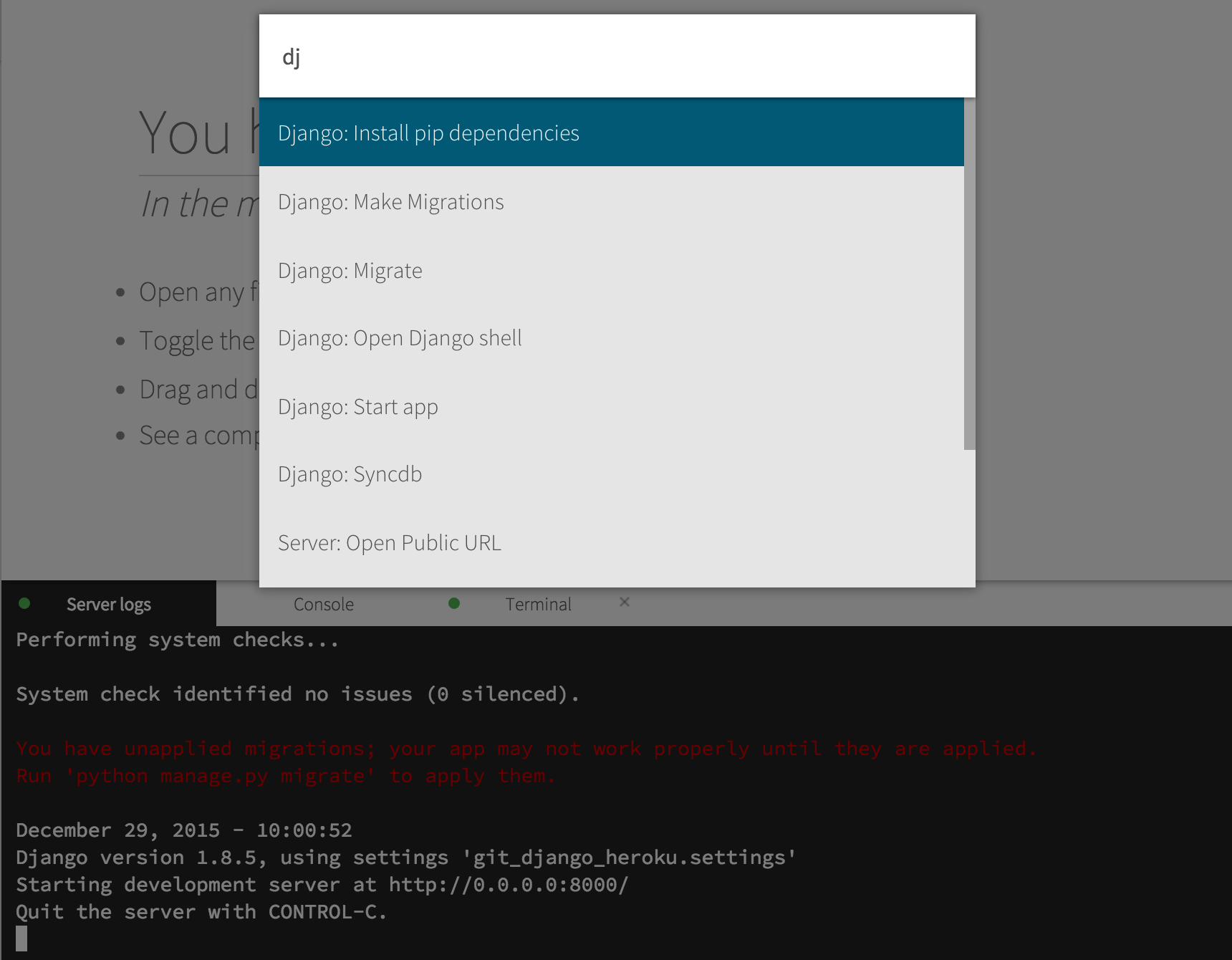Click green status dot beside Terminal
Image resolution: width=1232 pixels, height=960 pixels.
tap(454, 603)
